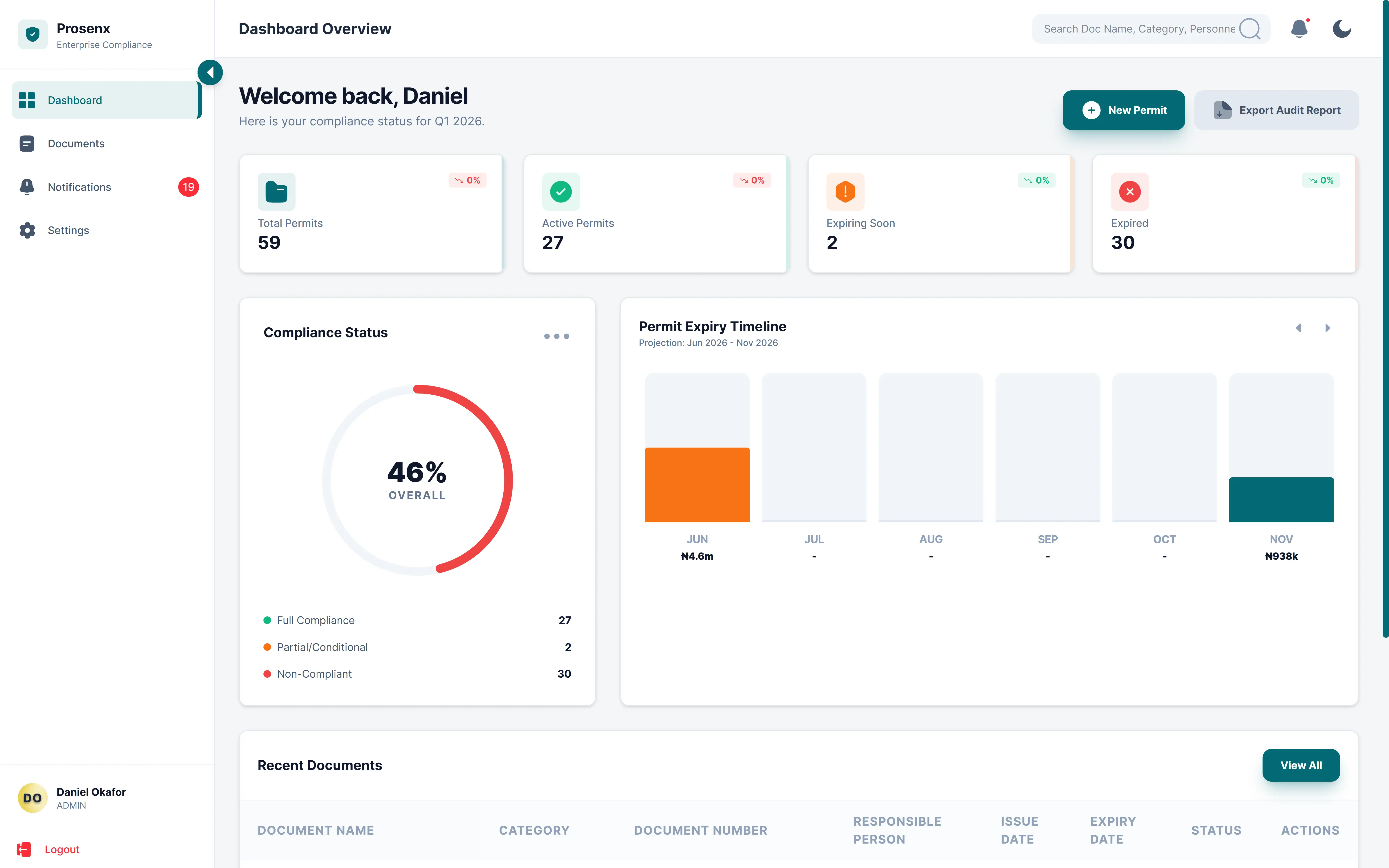Click the Settings gear icon

point(27,230)
